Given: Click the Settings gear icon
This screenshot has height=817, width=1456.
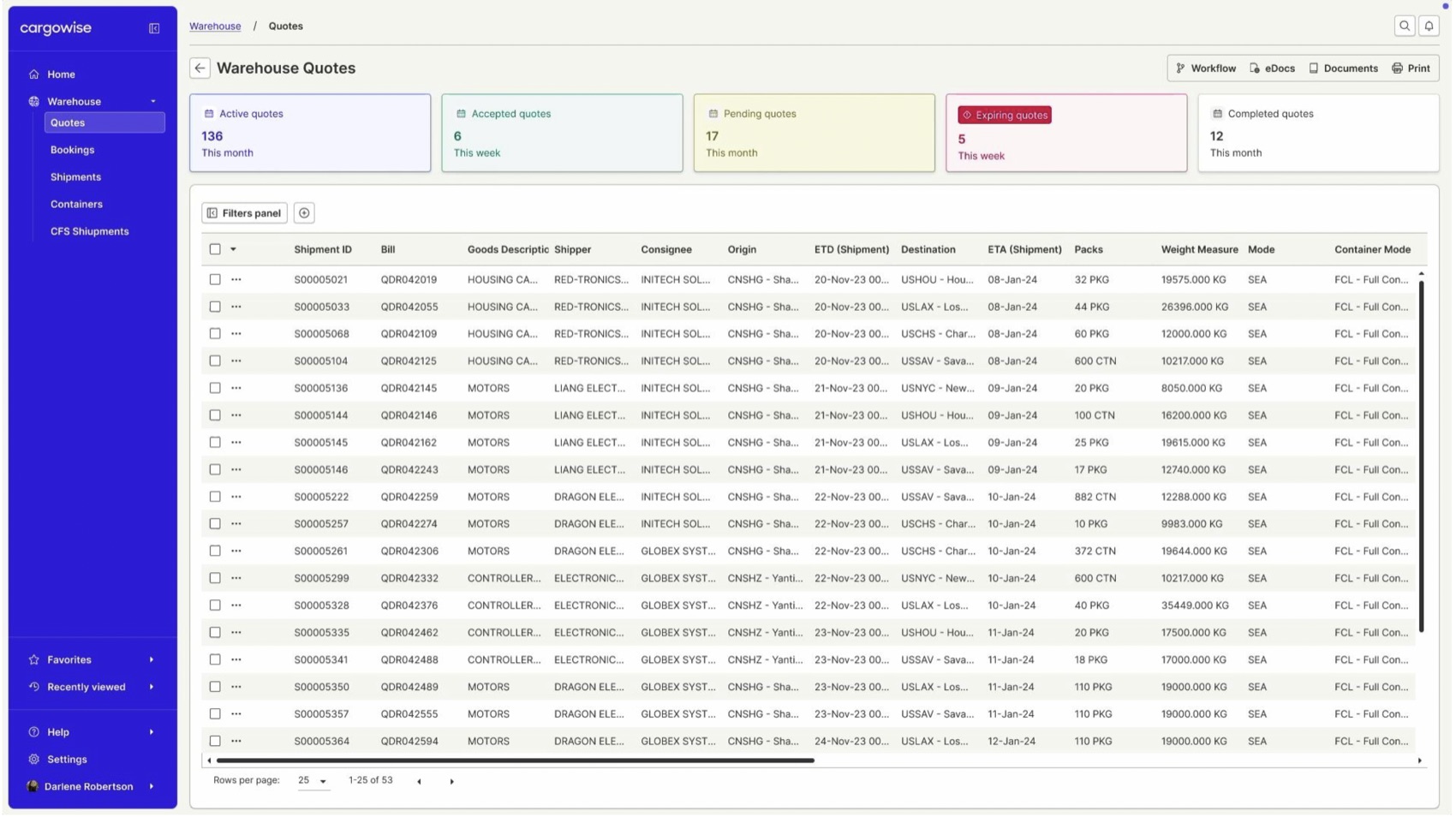Looking at the screenshot, I should pos(34,760).
